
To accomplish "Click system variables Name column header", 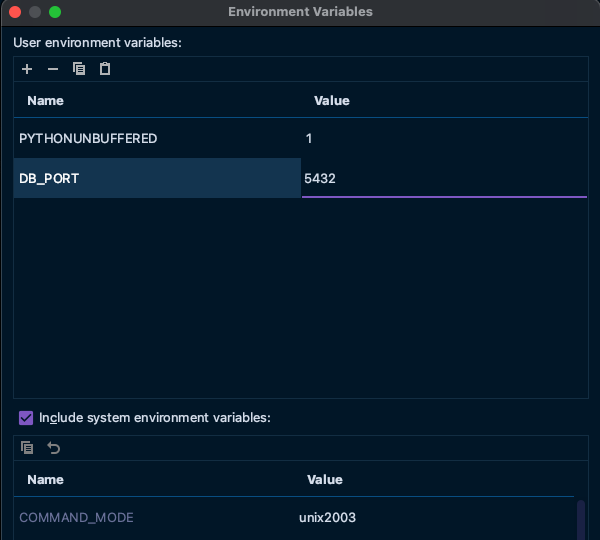I will [45, 480].
